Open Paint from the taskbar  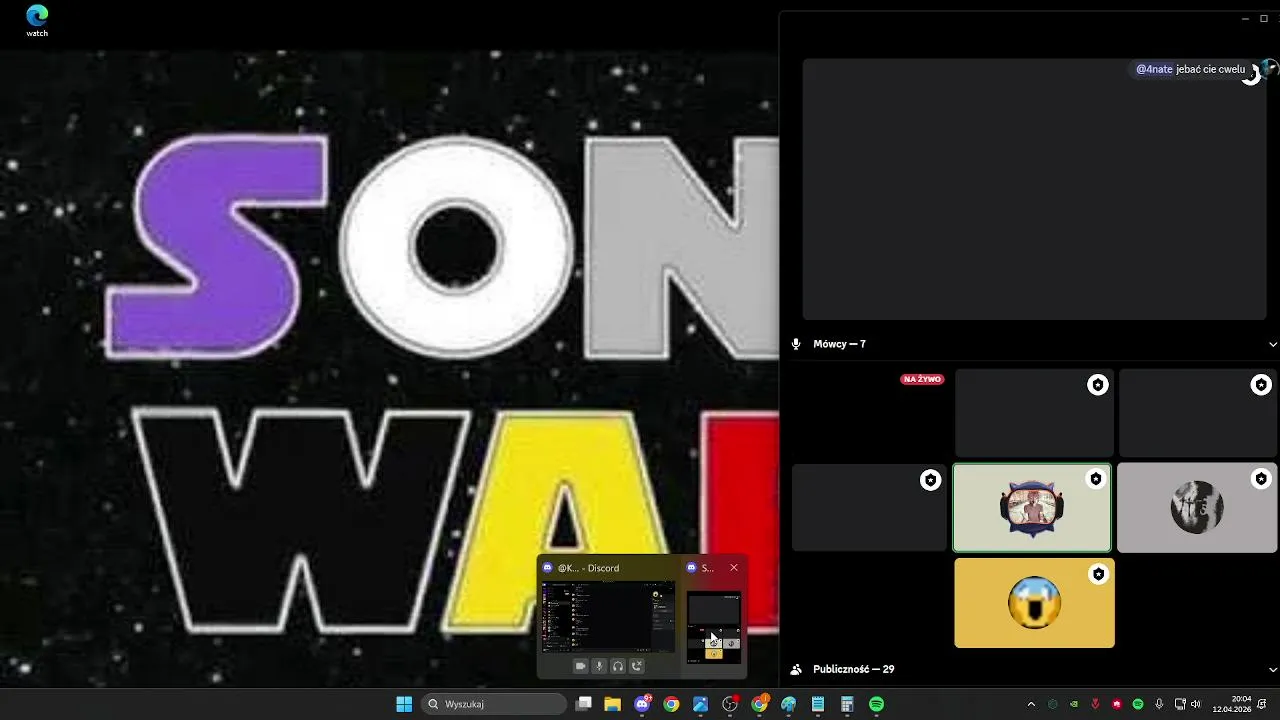tap(789, 704)
